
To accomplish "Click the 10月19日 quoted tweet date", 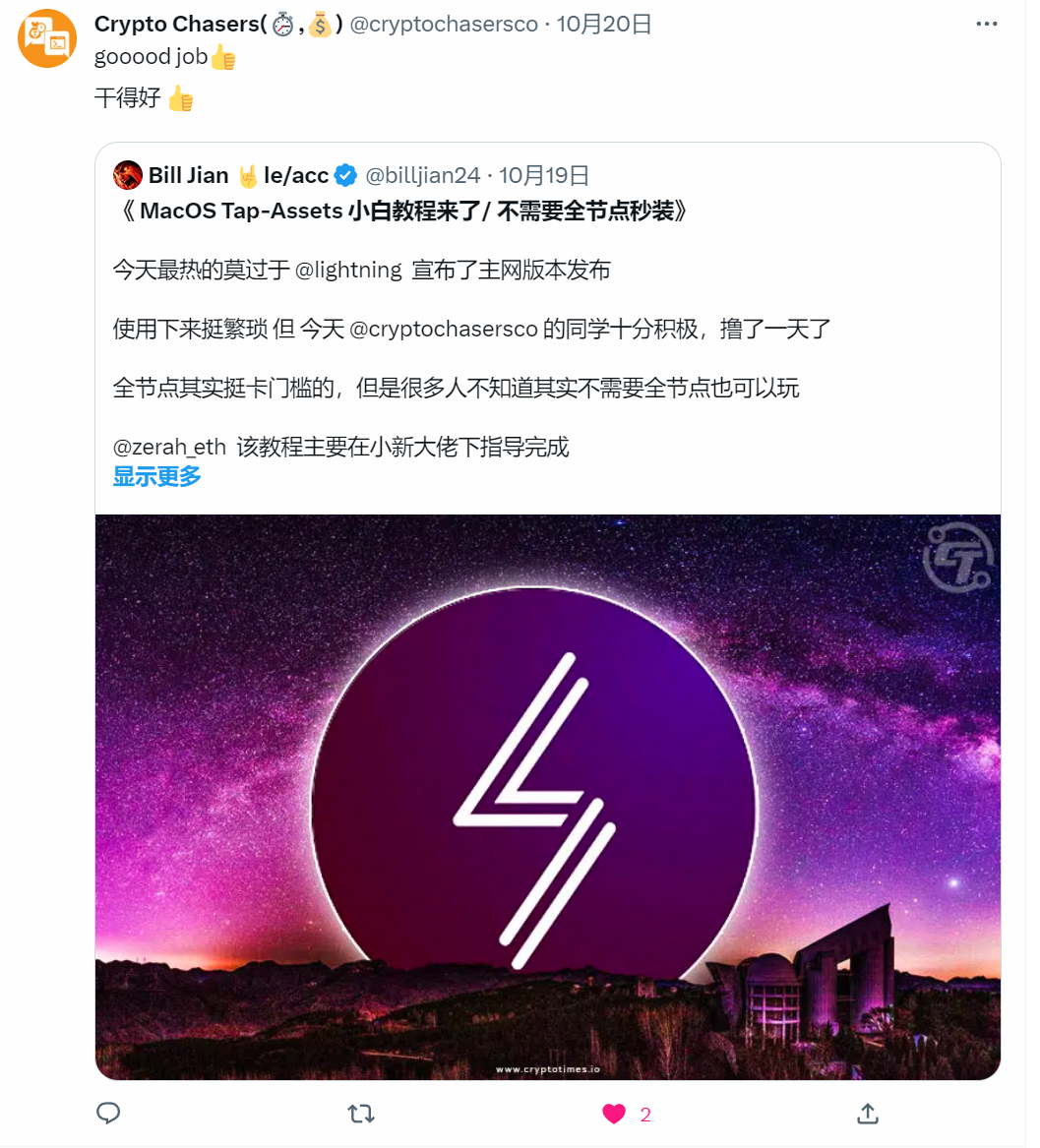I will 544,176.
